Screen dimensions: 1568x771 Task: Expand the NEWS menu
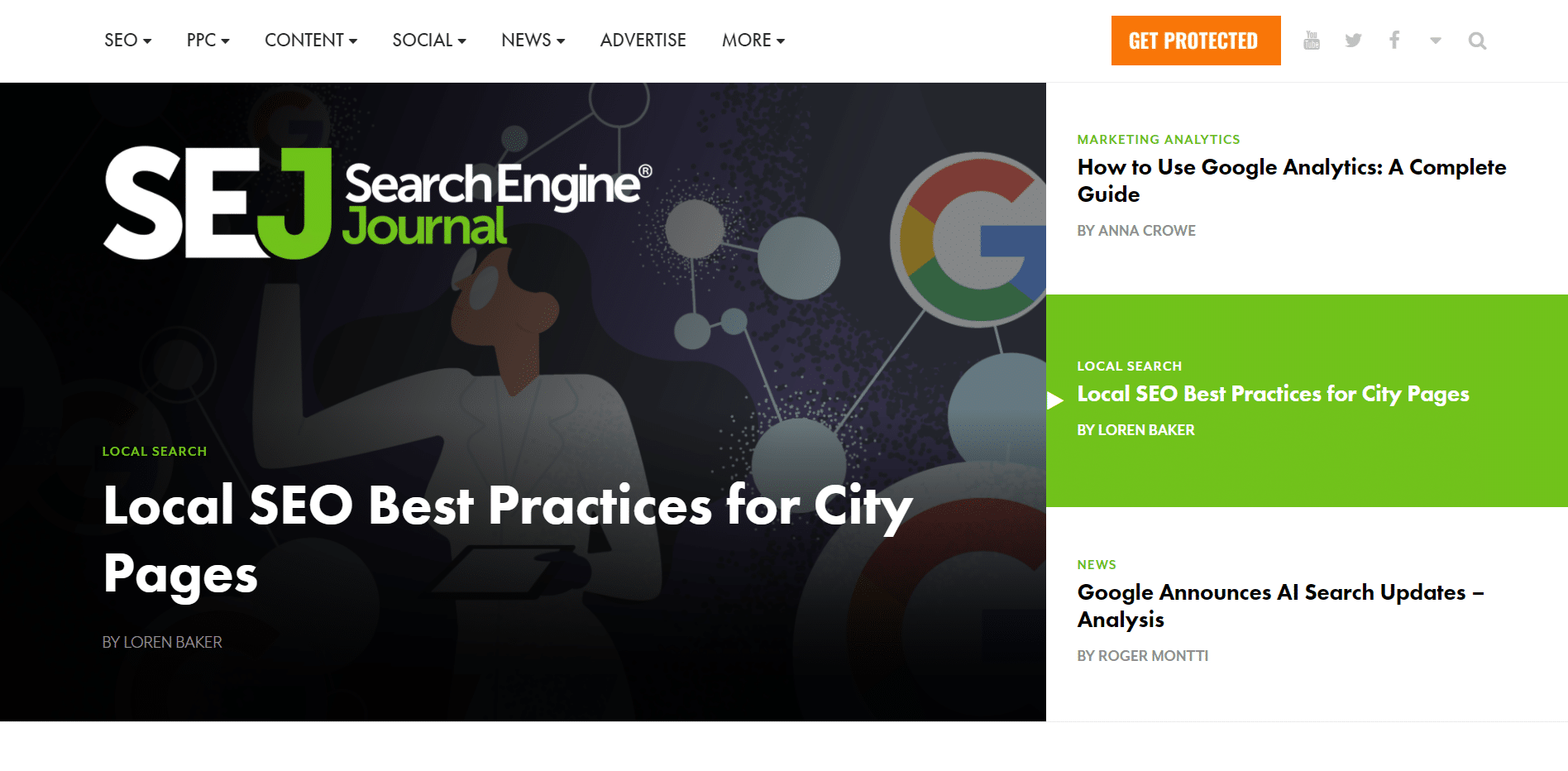pos(533,40)
